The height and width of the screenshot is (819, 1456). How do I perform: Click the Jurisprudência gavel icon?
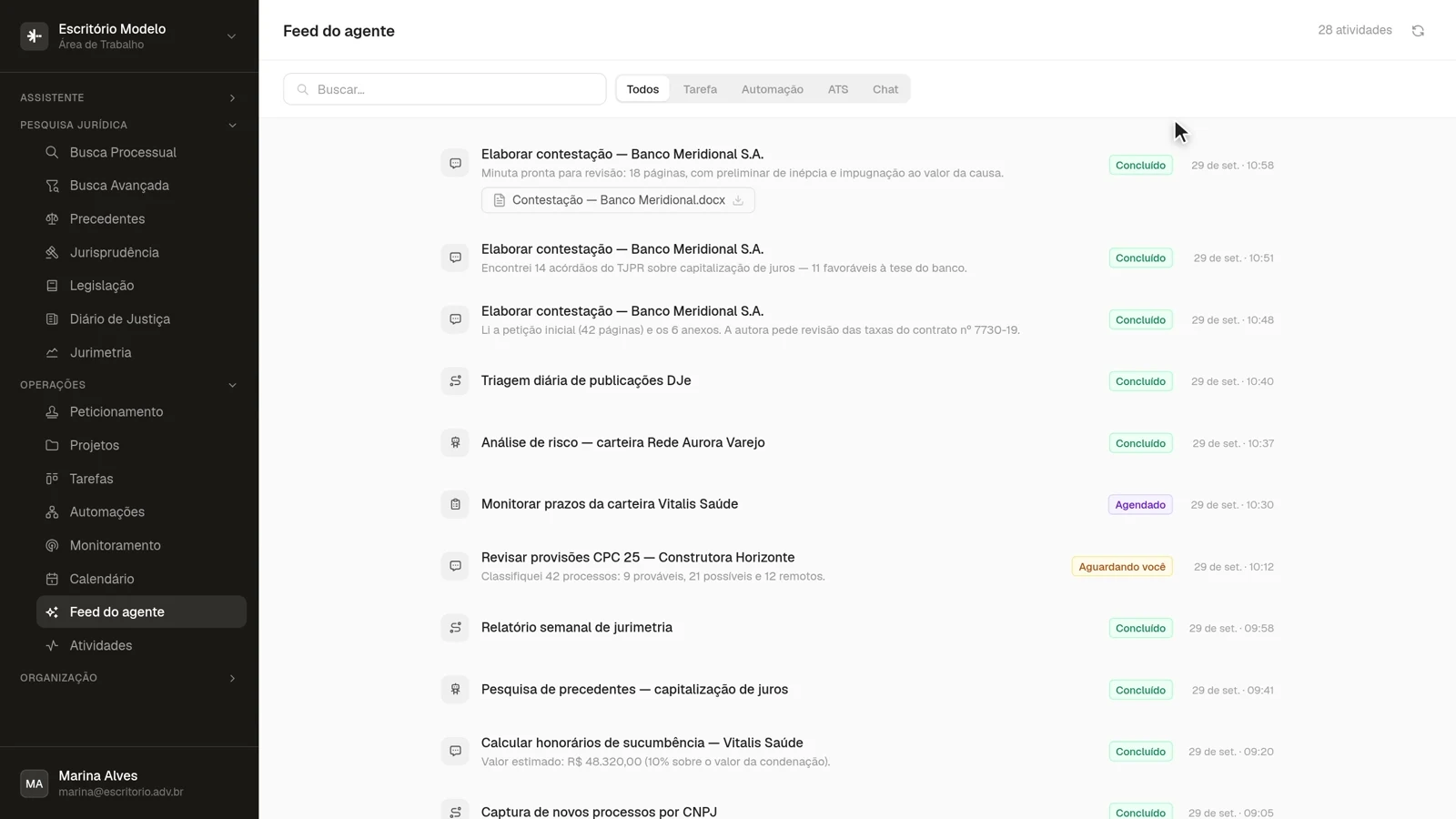(x=52, y=252)
